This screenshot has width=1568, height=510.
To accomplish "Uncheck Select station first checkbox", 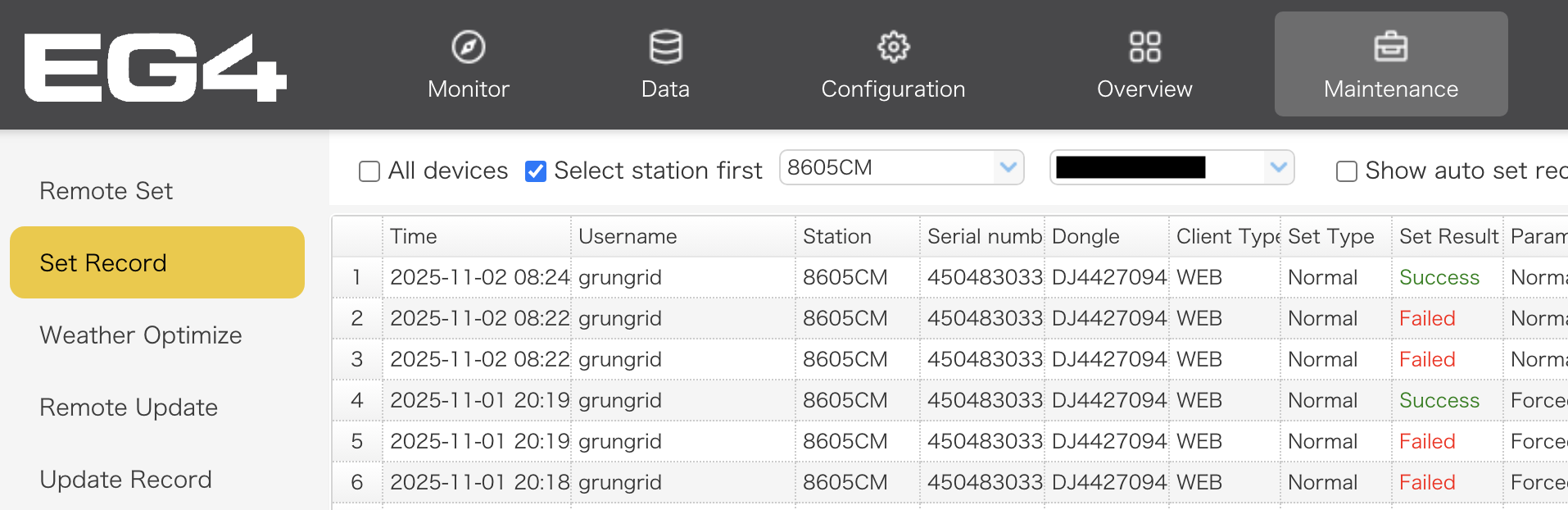I will (536, 171).
